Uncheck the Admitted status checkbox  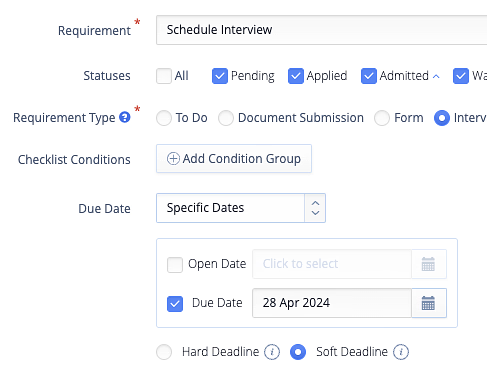point(369,76)
